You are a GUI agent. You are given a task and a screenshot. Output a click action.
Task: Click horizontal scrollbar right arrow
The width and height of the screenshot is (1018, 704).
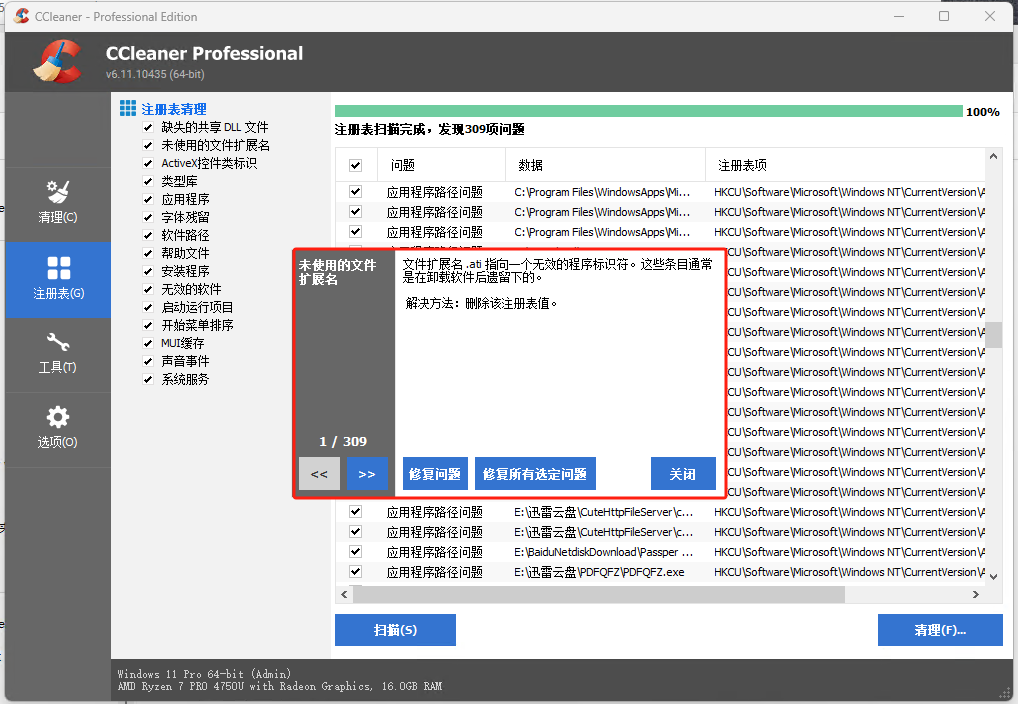click(x=975, y=594)
